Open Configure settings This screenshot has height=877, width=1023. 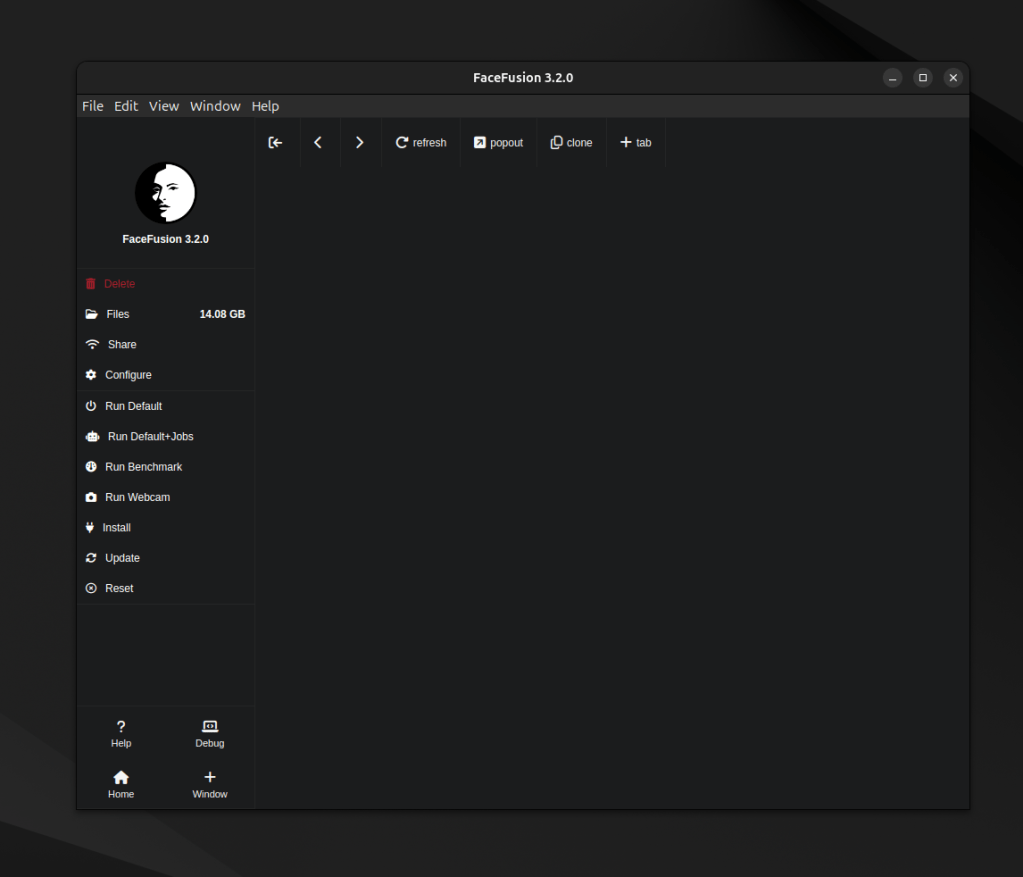coord(128,375)
